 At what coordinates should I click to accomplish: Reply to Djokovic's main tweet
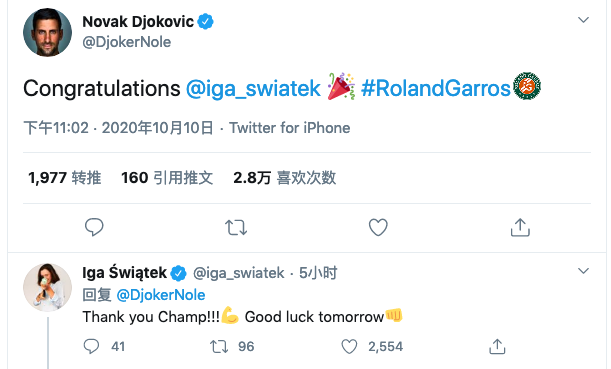[x=94, y=227]
